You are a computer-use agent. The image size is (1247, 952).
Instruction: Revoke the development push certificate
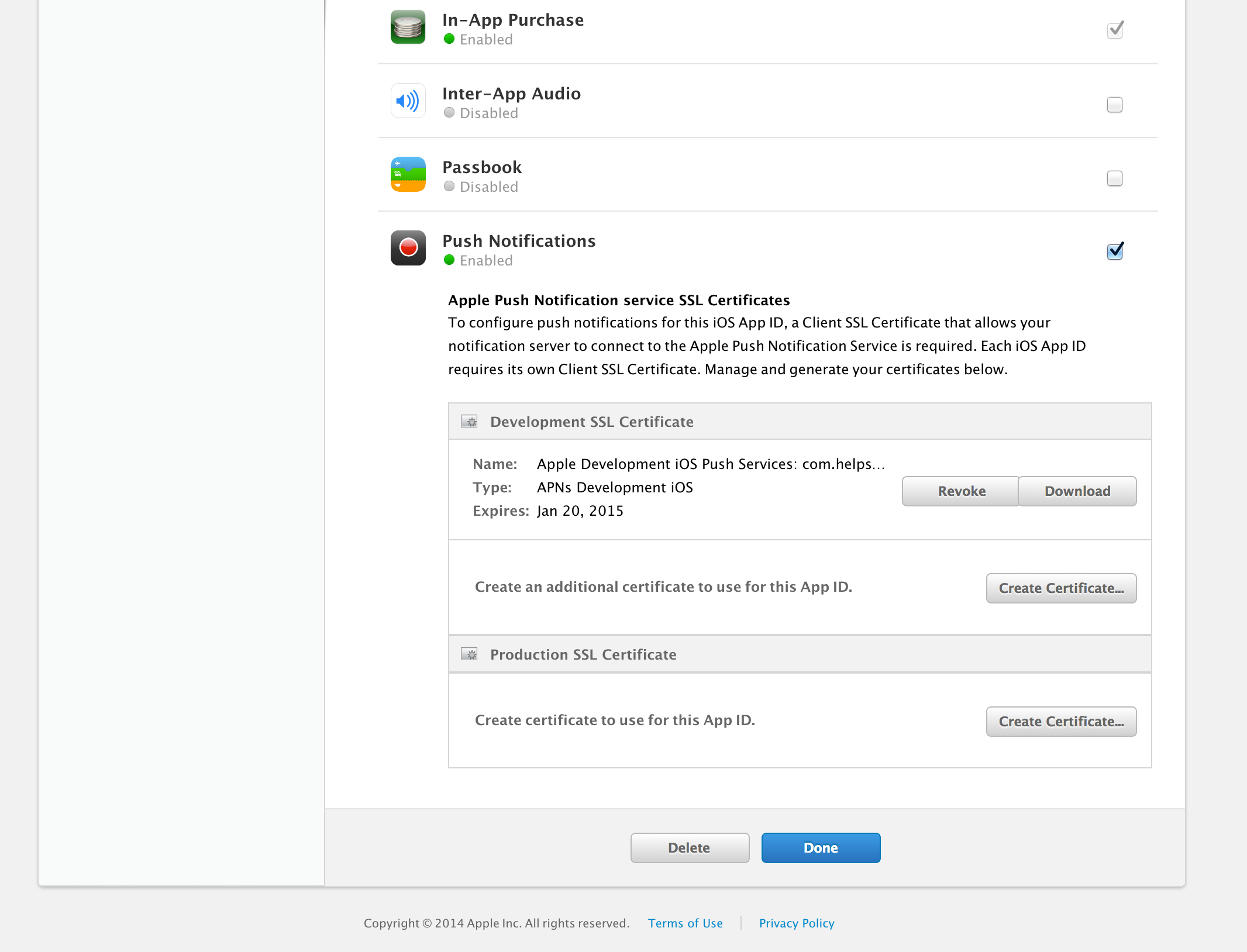point(960,491)
